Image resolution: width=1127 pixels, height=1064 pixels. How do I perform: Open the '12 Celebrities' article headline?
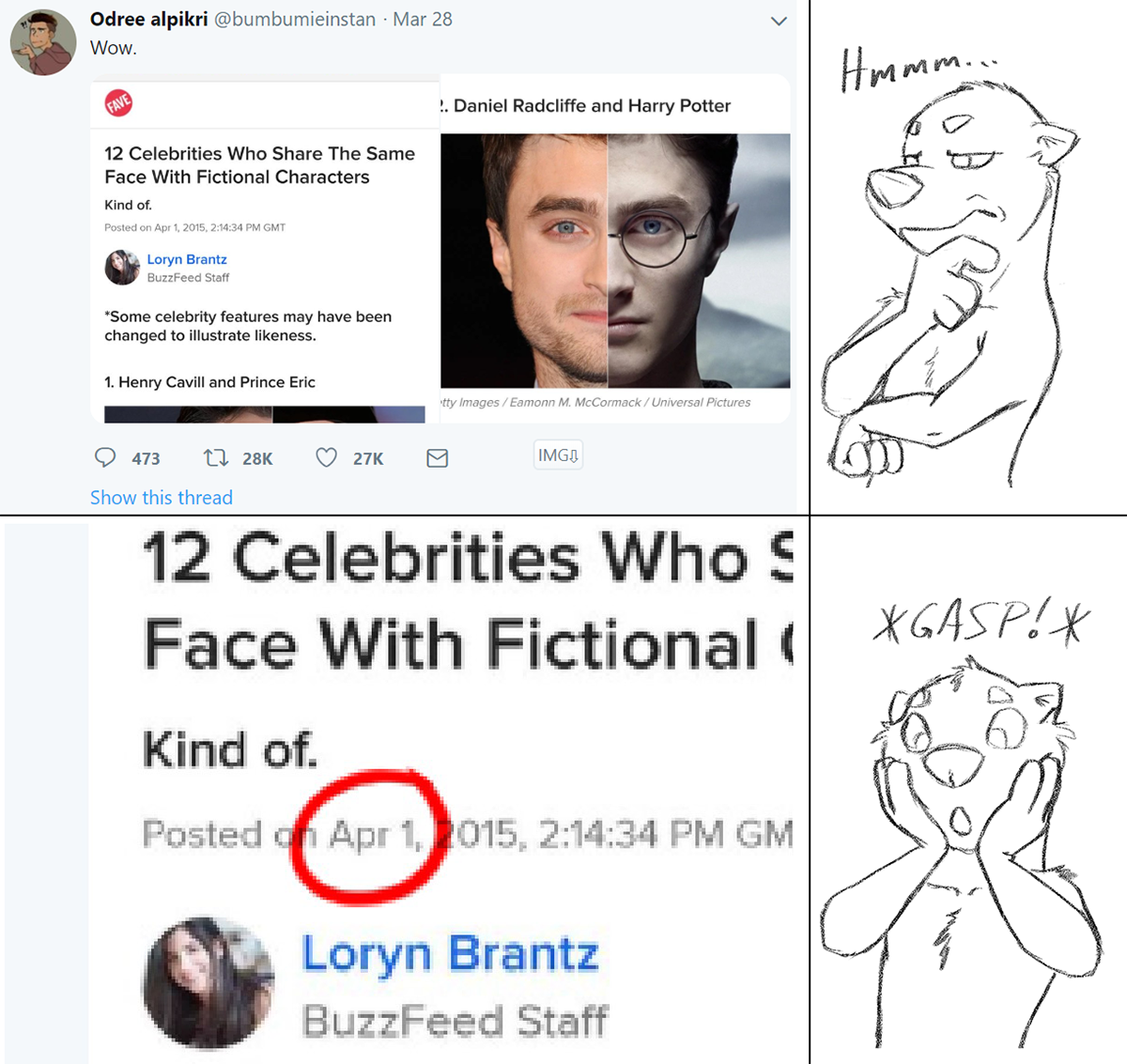point(259,165)
